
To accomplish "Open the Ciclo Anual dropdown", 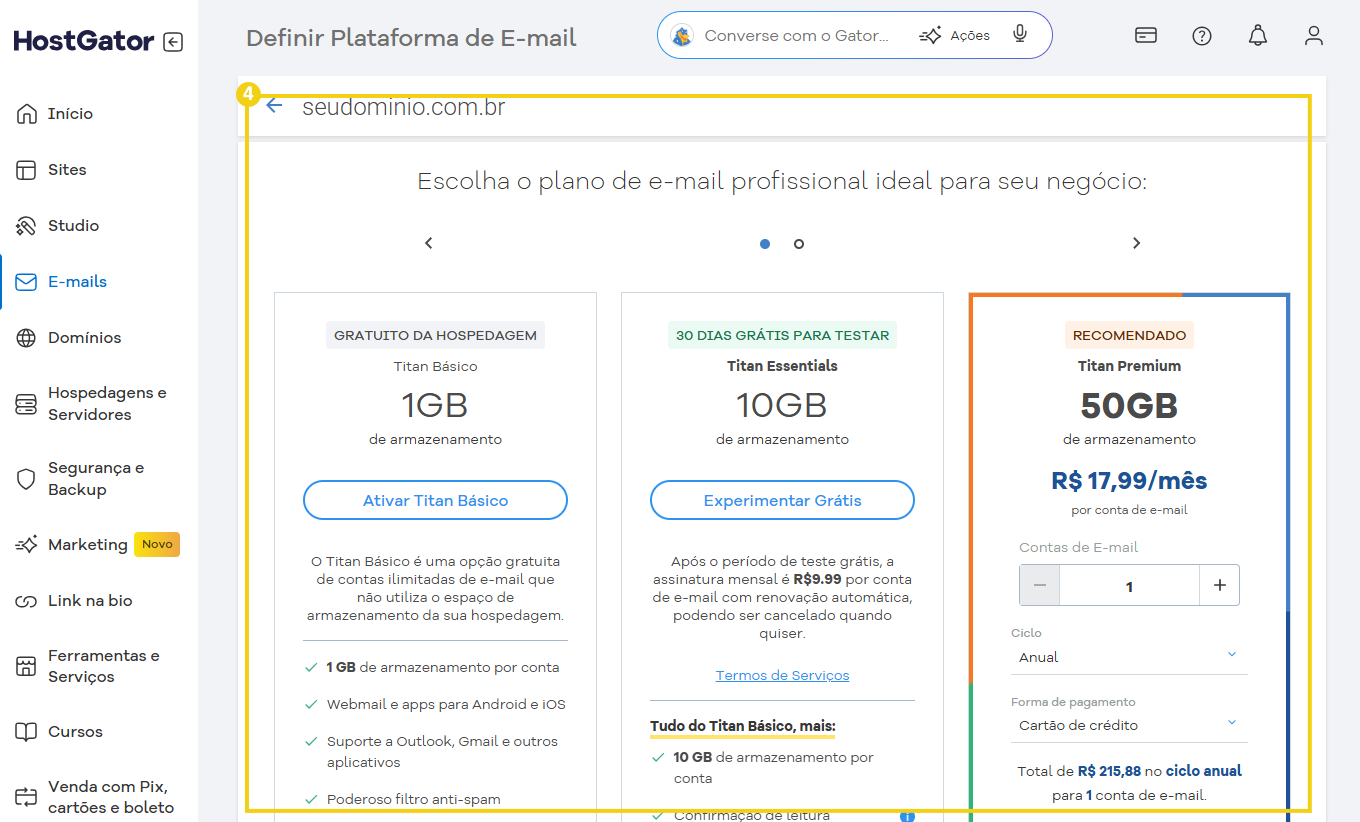I will (1128, 657).
